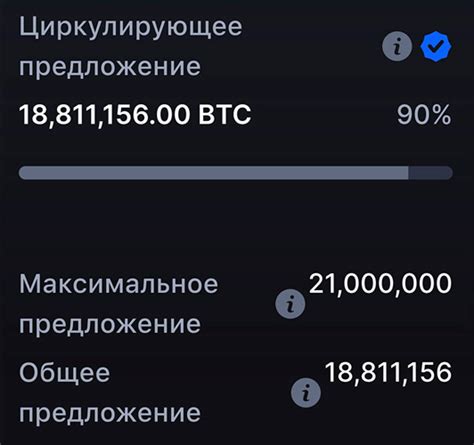Click info icon beside circulating supply heading

397,46
